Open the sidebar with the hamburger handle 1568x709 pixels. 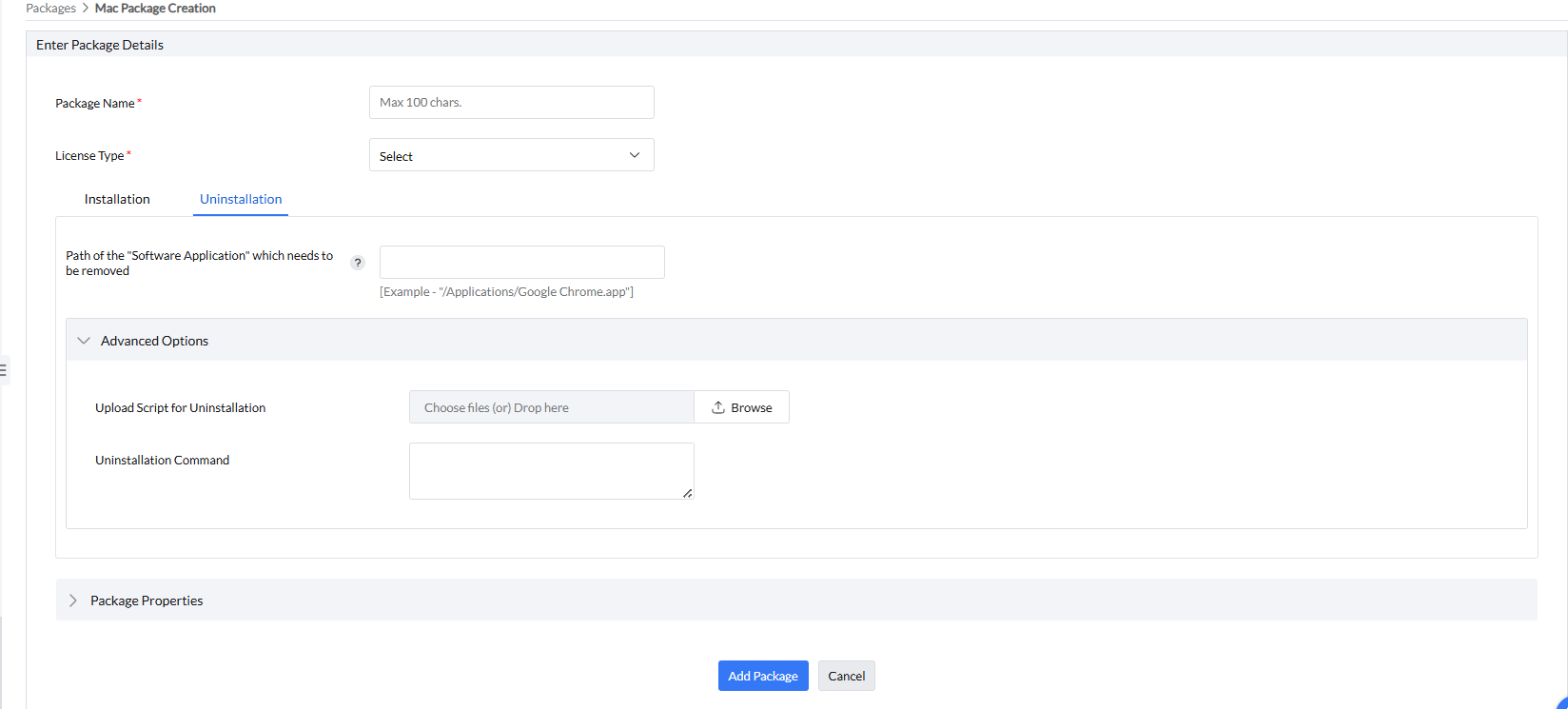[x=4, y=369]
